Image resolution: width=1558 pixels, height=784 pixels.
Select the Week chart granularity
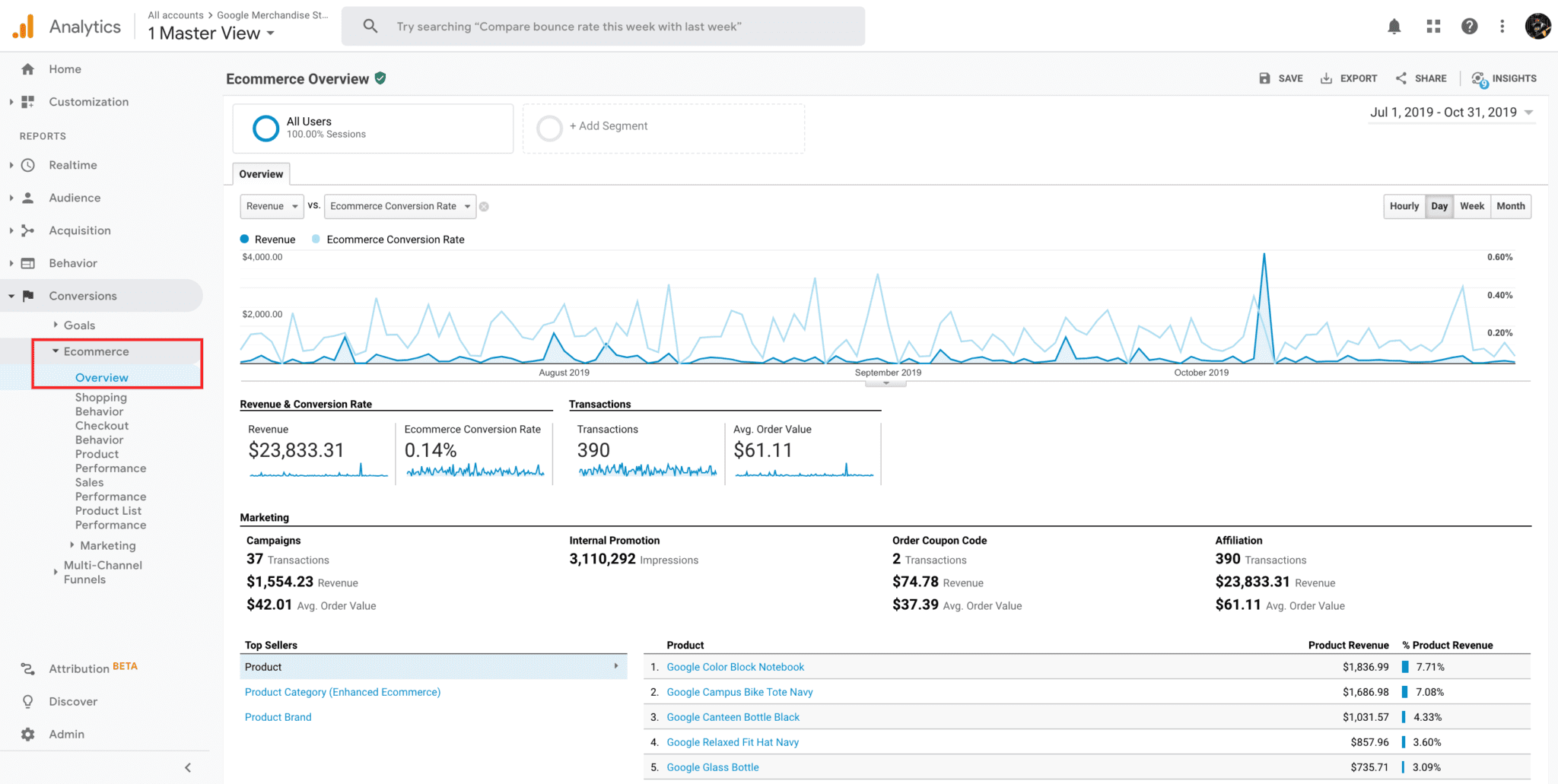click(1472, 206)
